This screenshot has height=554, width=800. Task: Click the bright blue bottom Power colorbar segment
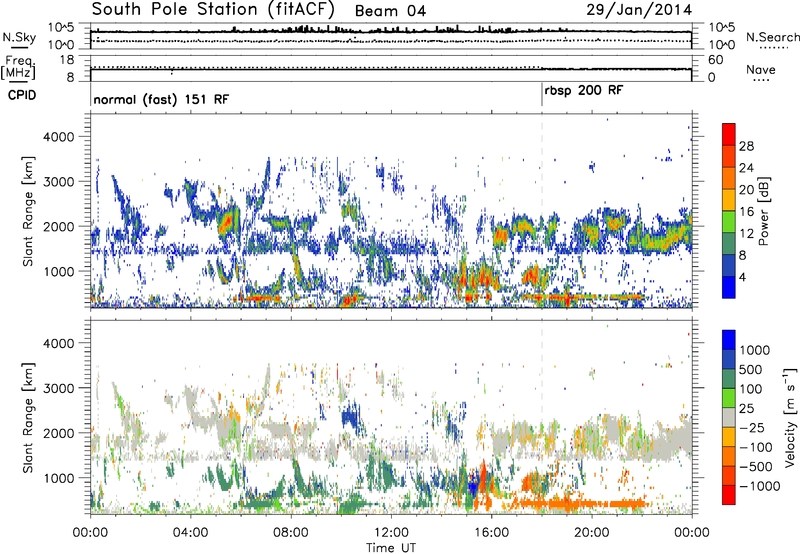point(729,288)
